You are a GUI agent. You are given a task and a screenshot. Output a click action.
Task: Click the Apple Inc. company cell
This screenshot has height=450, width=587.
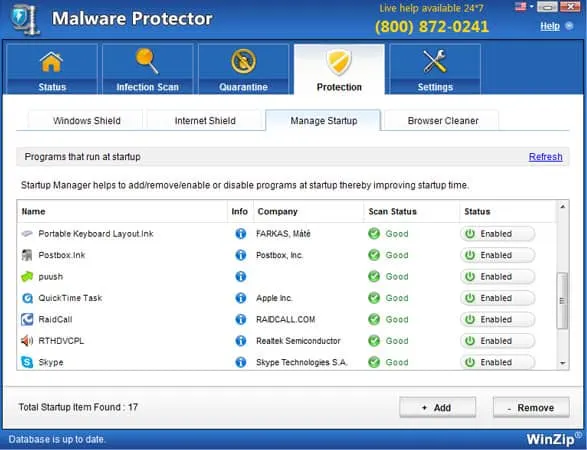(274, 298)
